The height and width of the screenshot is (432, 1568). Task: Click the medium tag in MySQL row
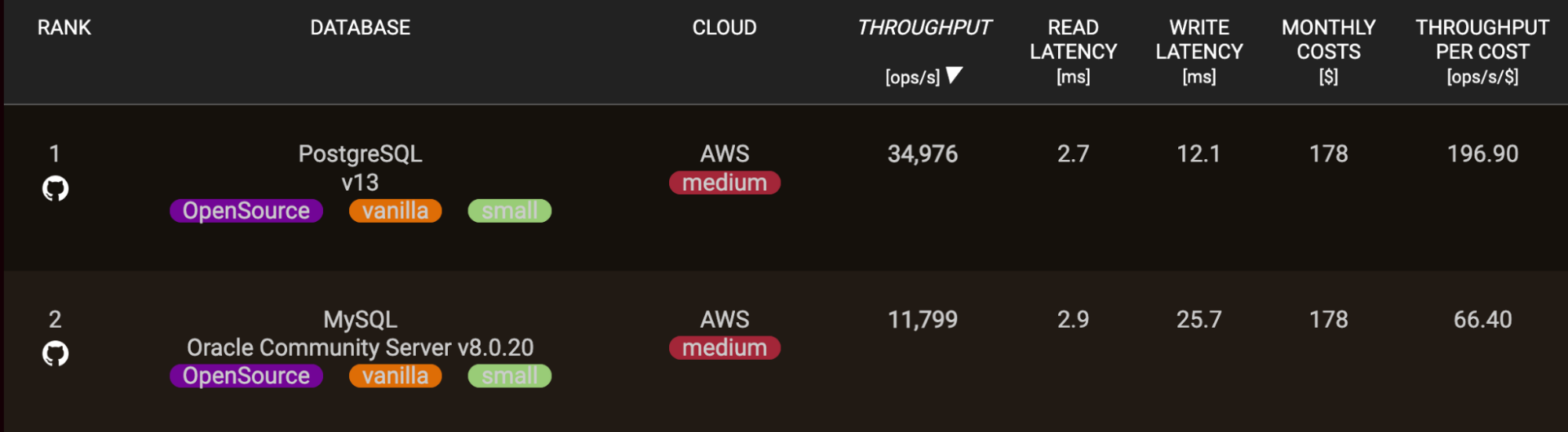tap(724, 348)
